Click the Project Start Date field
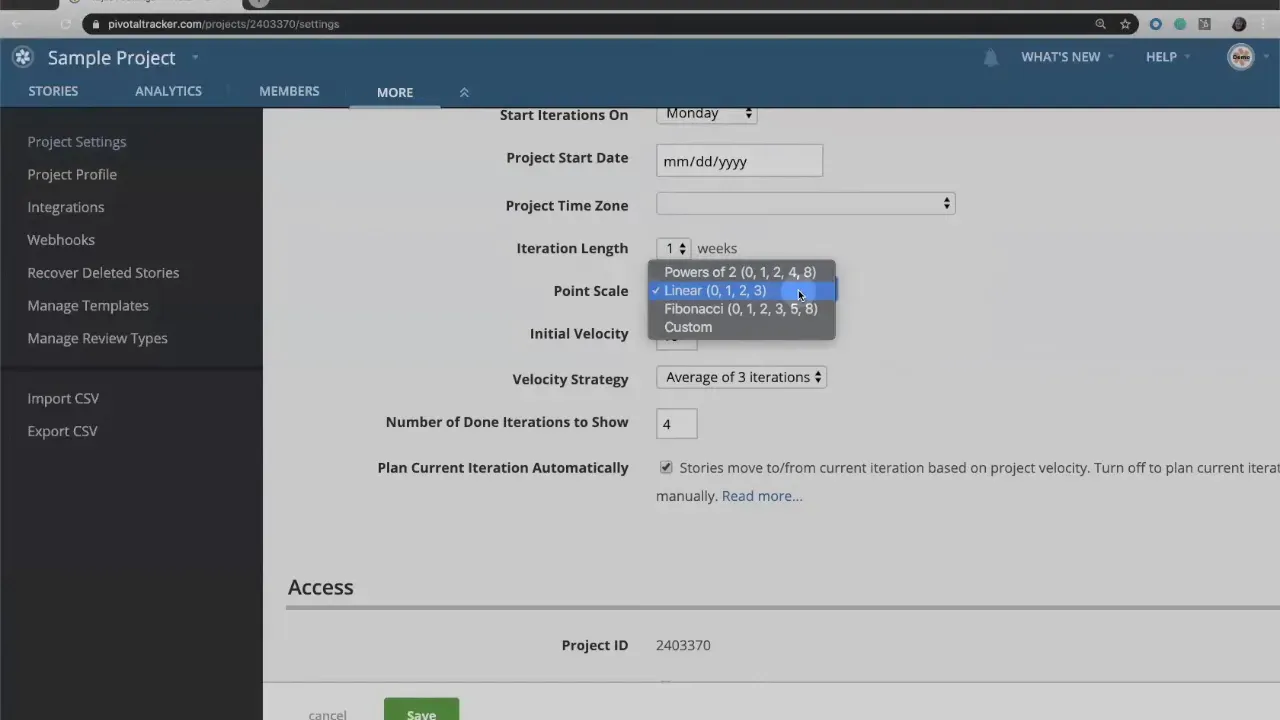The height and width of the screenshot is (720, 1280). pyautogui.click(x=739, y=161)
